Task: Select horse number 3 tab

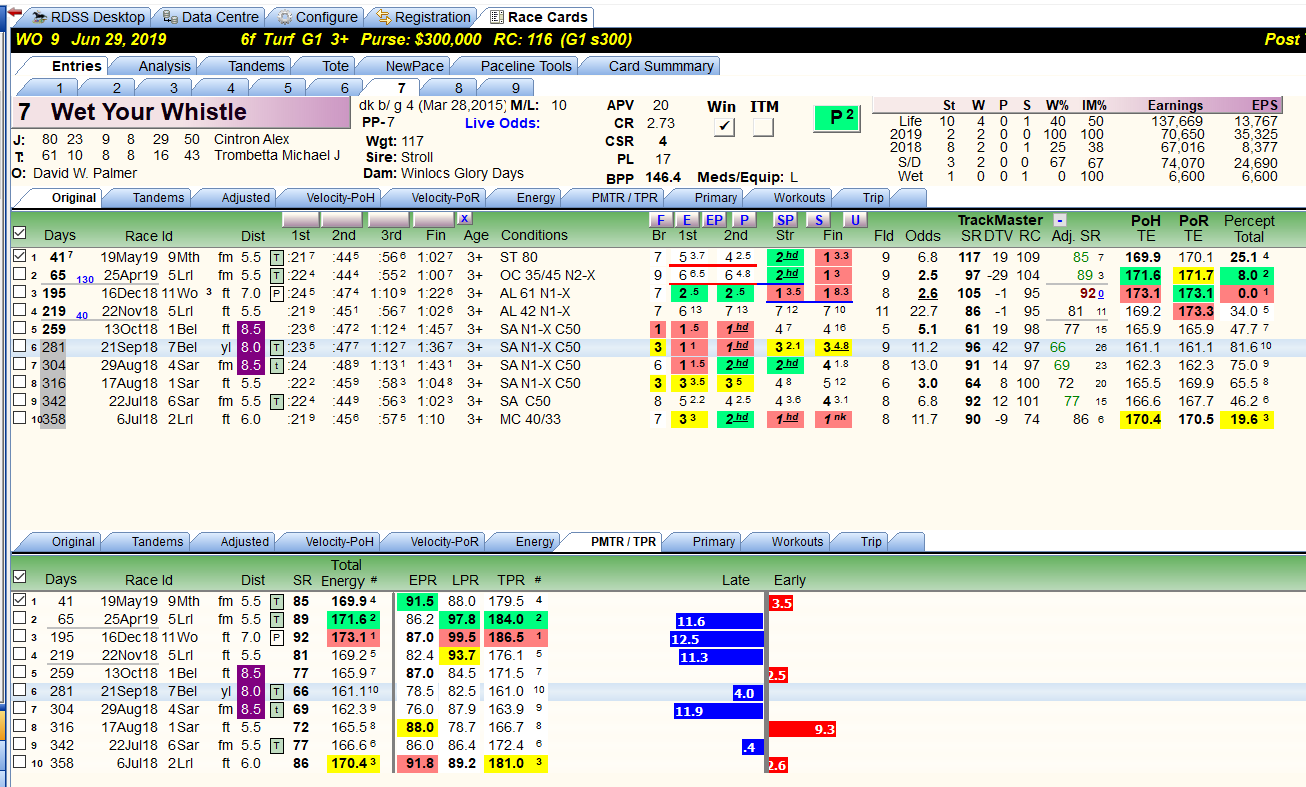Action: click(x=173, y=87)
